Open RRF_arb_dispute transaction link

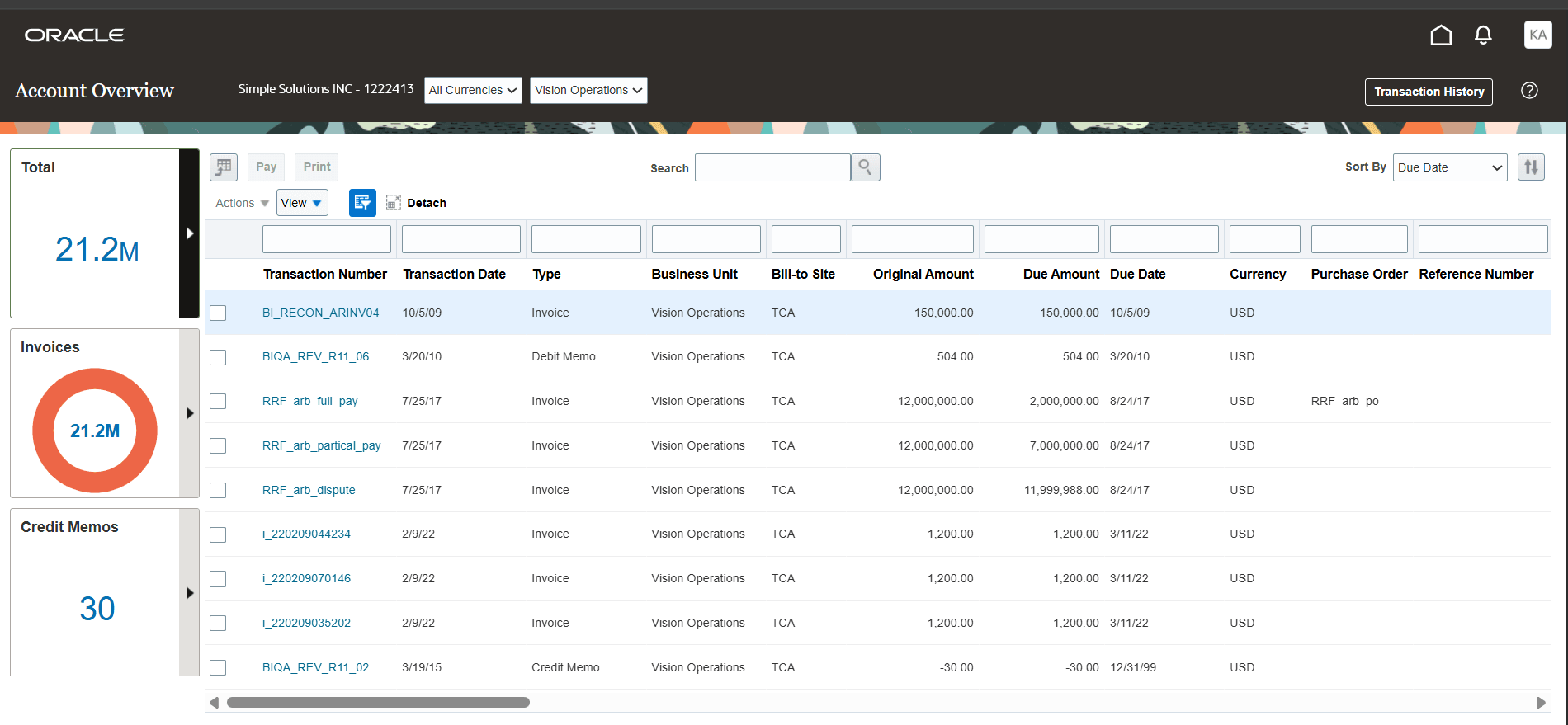coord(309,490)
